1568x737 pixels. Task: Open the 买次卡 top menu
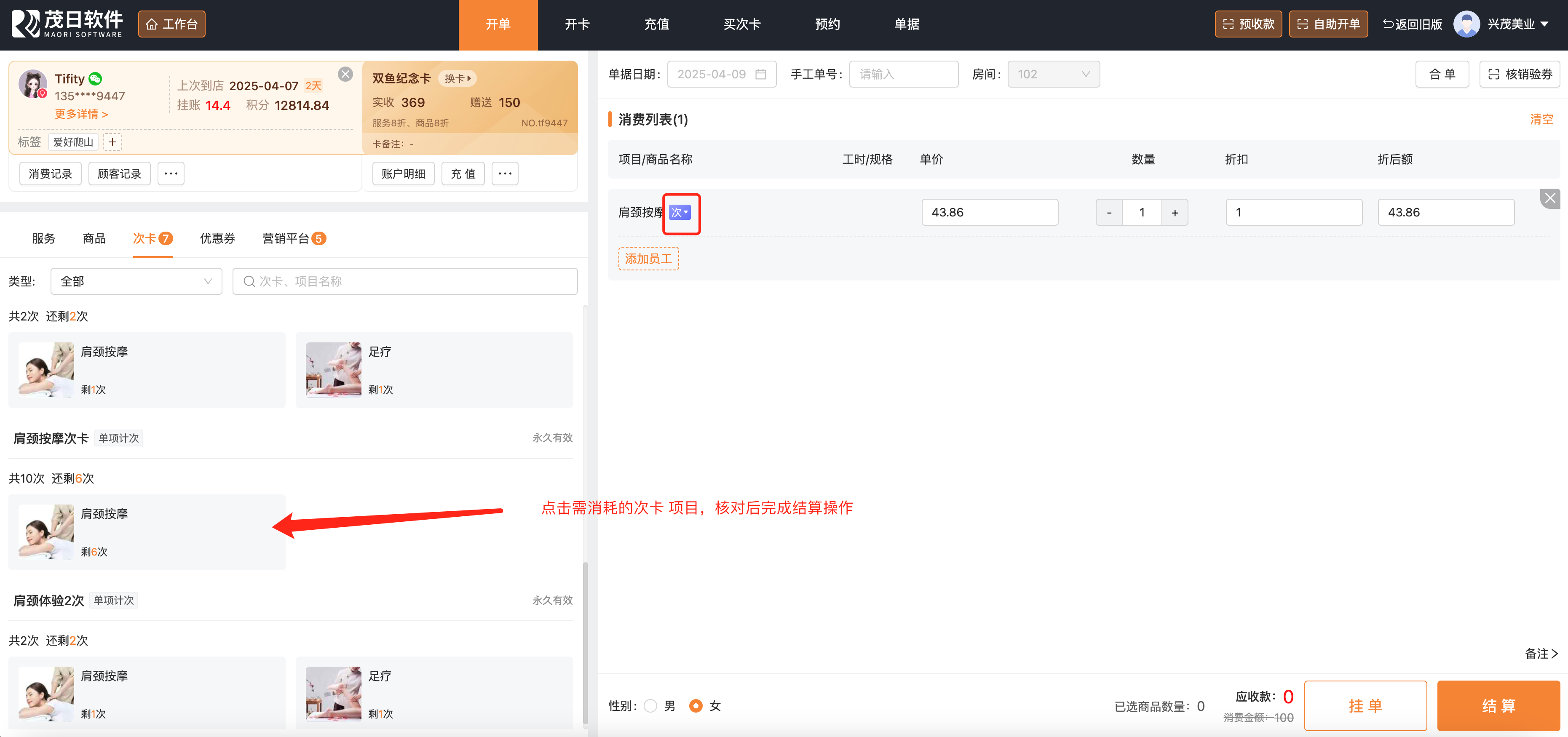point(741,24)
